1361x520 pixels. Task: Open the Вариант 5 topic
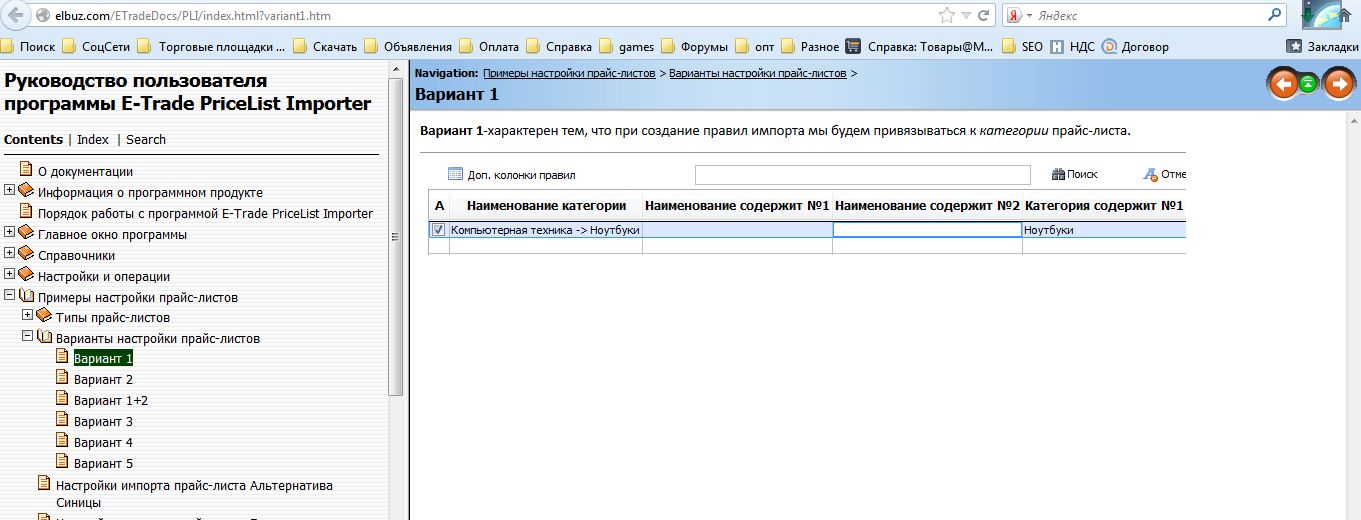pos(103,463)
